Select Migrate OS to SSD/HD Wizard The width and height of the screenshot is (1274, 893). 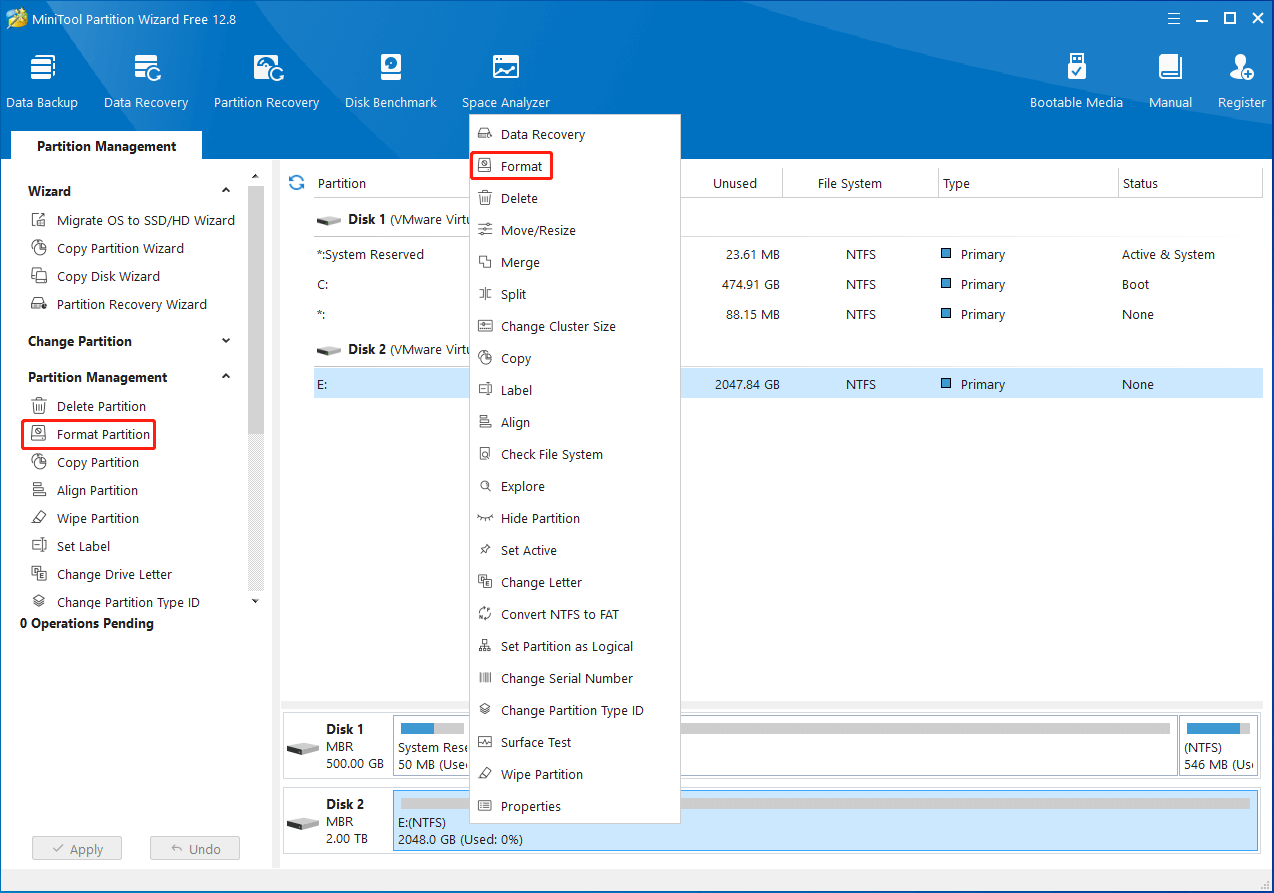(133, 220)
